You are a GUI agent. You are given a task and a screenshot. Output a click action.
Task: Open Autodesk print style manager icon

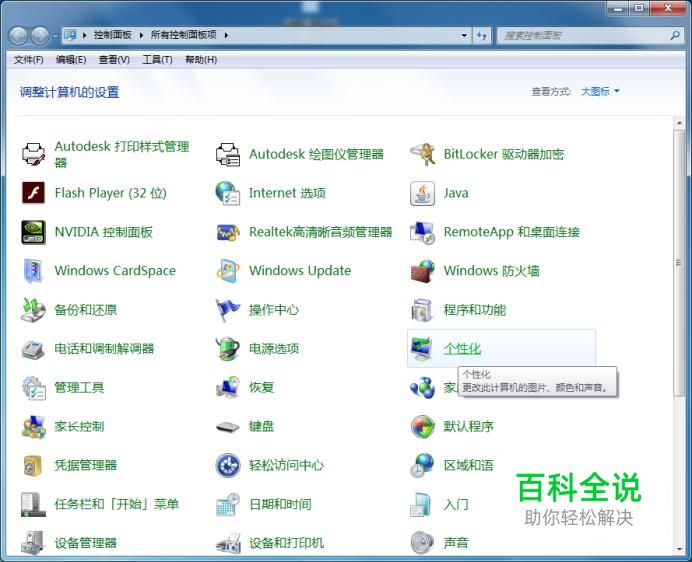(34, 154)
